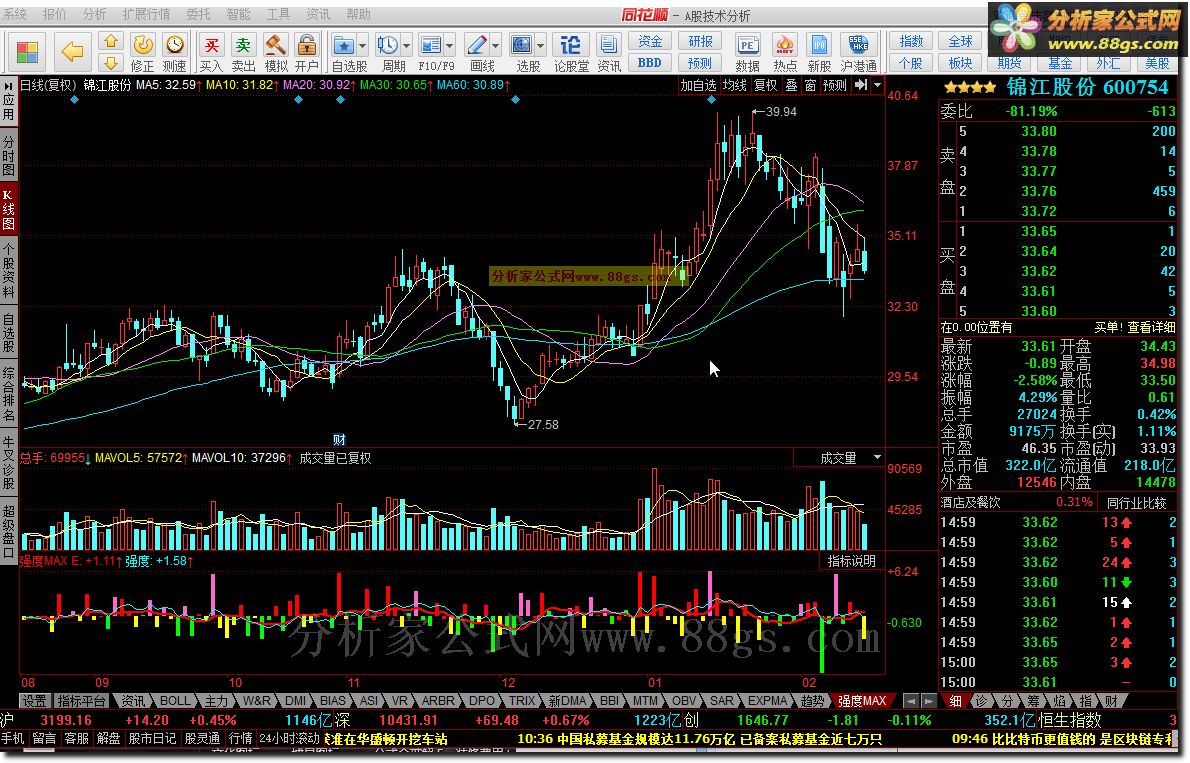
Task: Open the F10/F9 company info icon
Action: pos(430,45)
